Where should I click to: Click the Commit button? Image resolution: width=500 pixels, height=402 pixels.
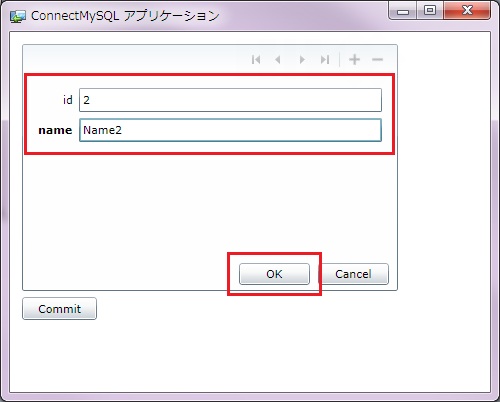pyautogui.click(x=60, y=309)
